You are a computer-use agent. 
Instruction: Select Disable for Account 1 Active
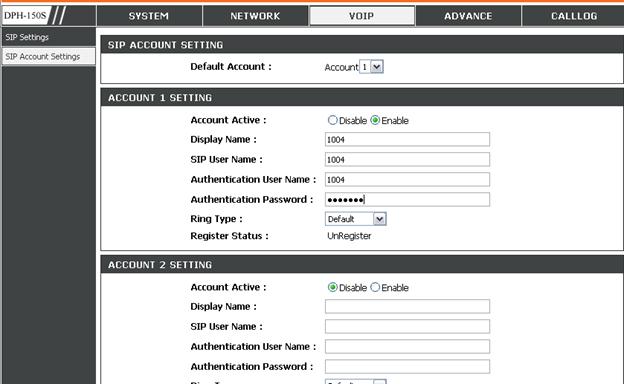coord(332,120)
